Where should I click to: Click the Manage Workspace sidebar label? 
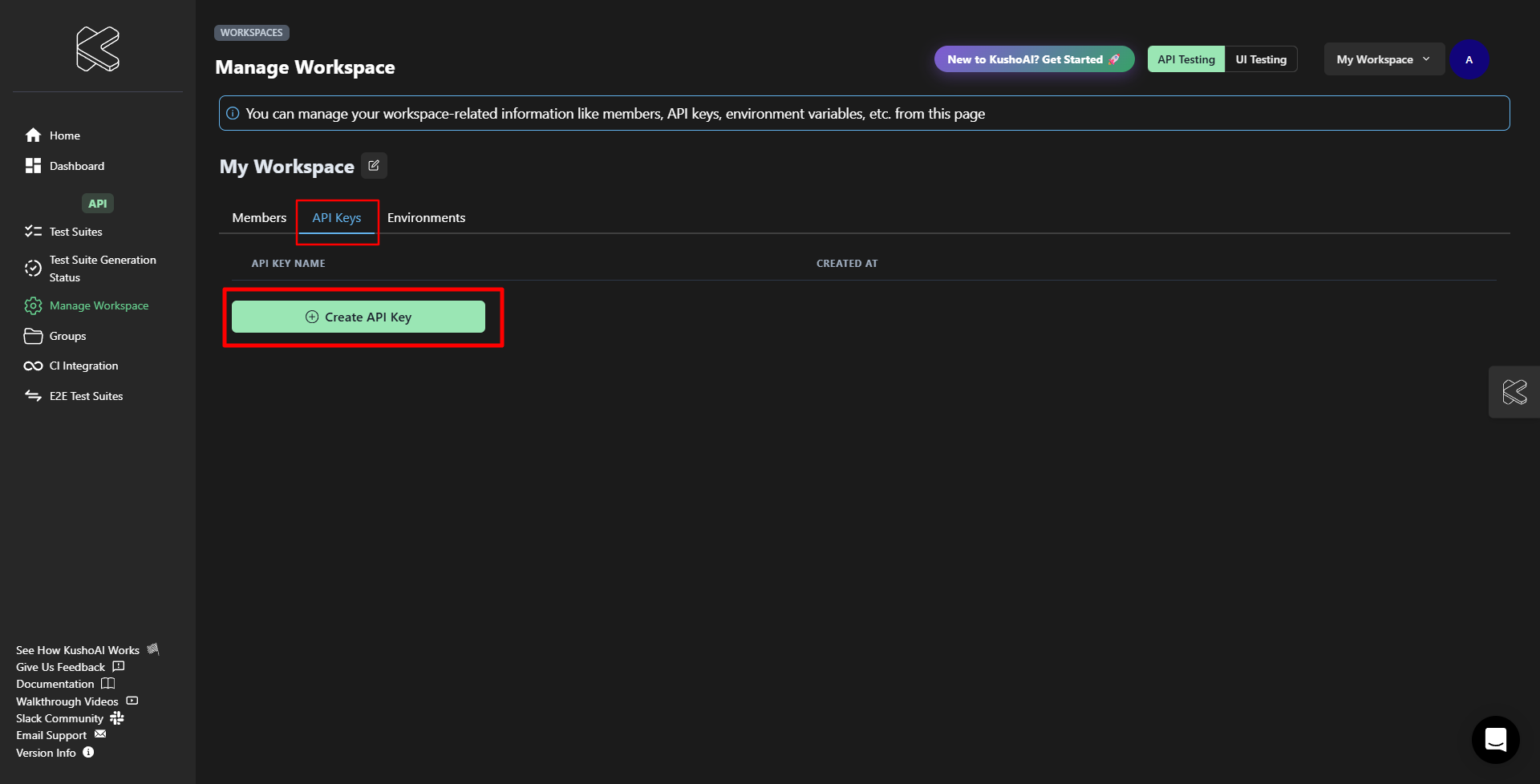pos(99,305)
